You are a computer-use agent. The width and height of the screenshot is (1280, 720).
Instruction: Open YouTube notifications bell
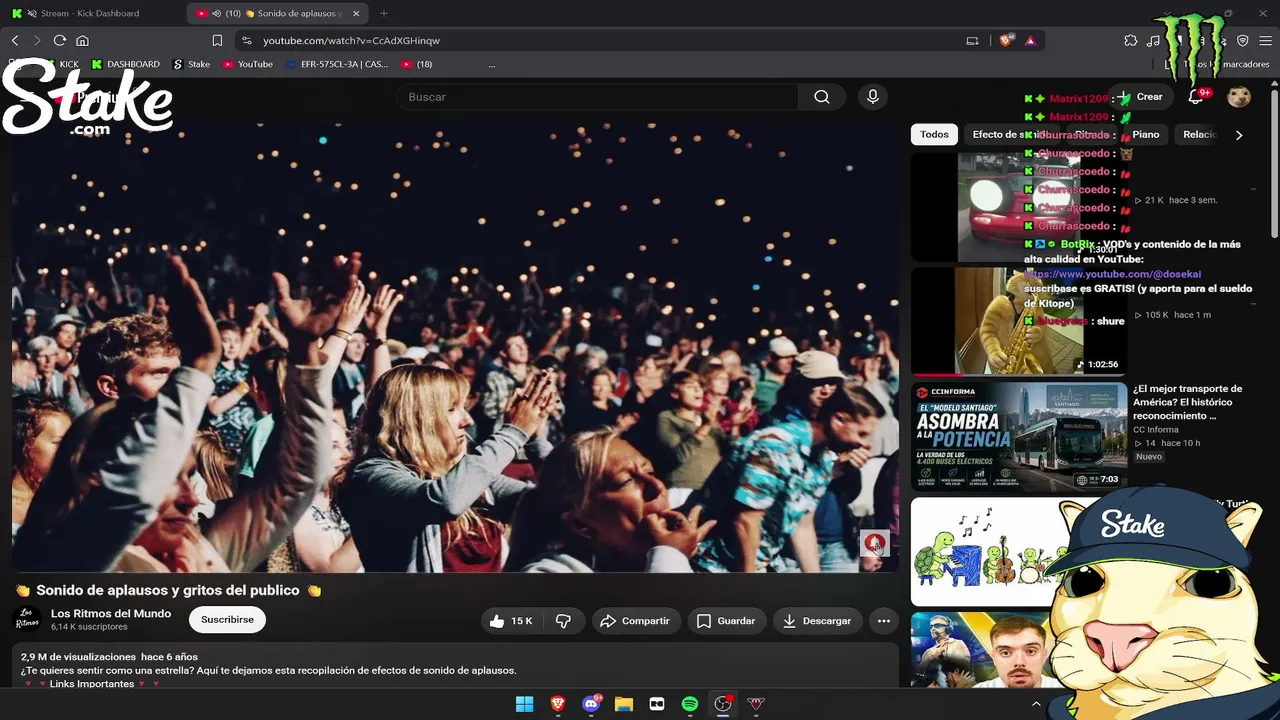(1196, 97)
